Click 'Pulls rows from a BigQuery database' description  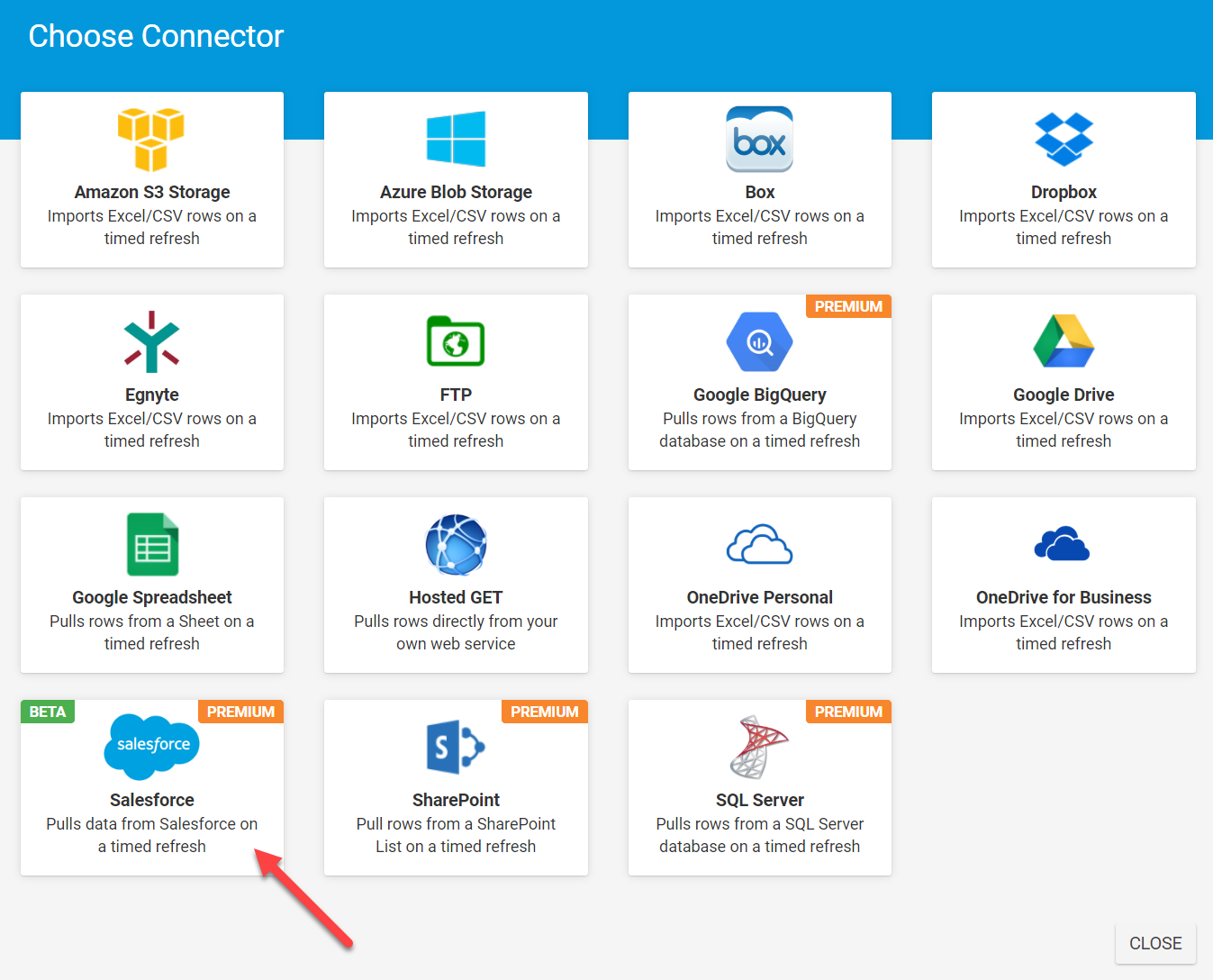(x=760, y=430)
